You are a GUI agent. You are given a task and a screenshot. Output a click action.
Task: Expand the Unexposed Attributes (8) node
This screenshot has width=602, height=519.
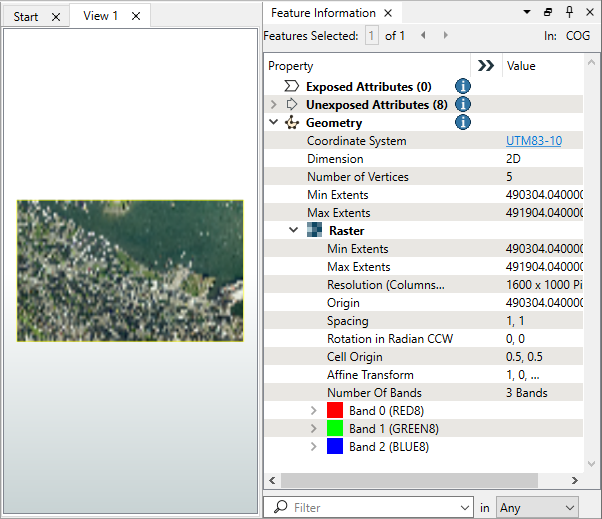coord(274,105)
